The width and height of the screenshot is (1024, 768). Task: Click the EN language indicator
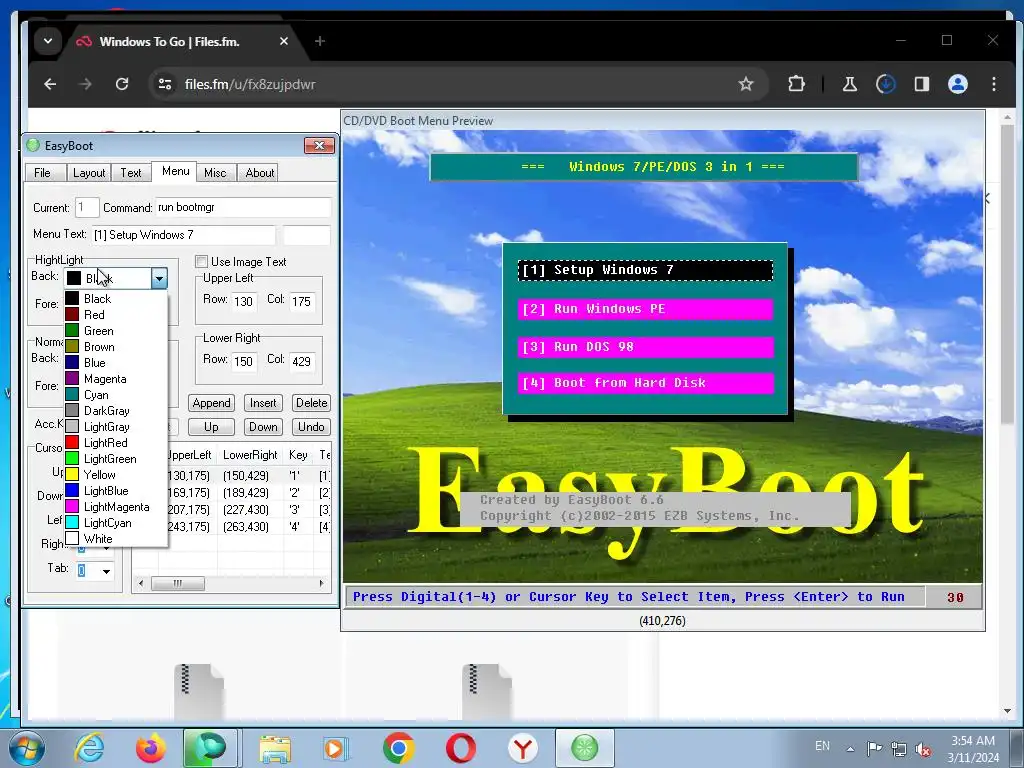(822, 746)
